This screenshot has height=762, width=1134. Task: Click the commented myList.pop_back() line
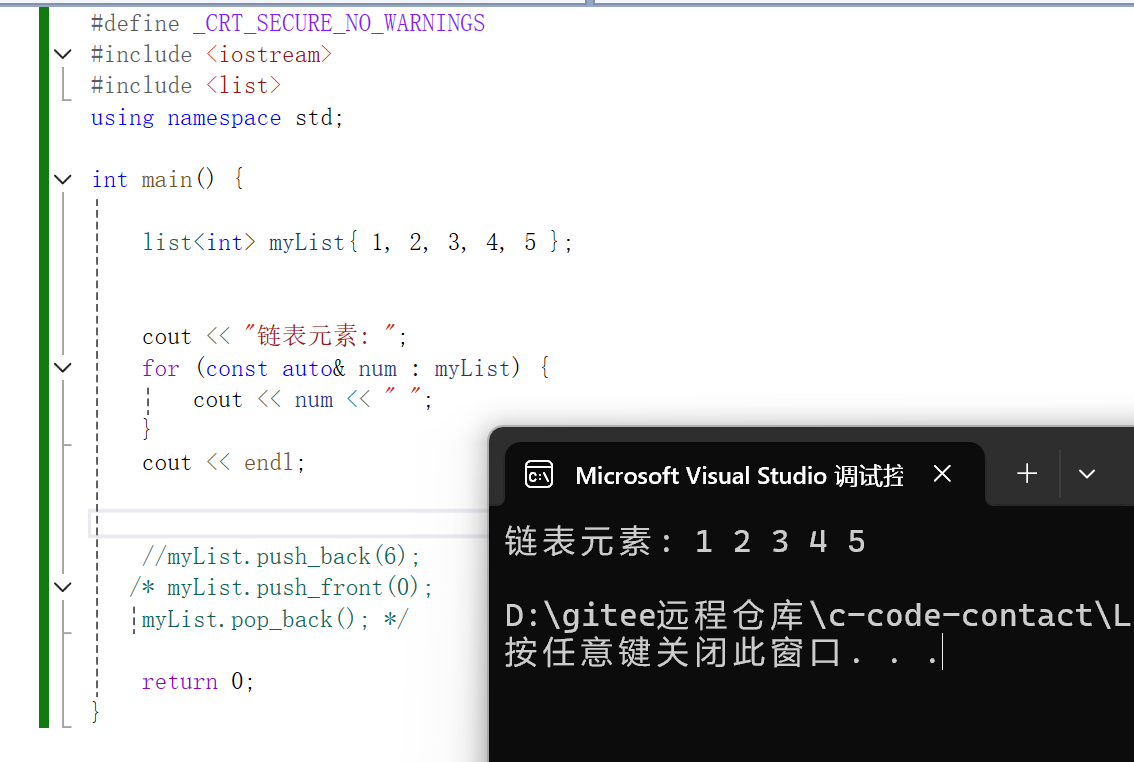(275, 620)
